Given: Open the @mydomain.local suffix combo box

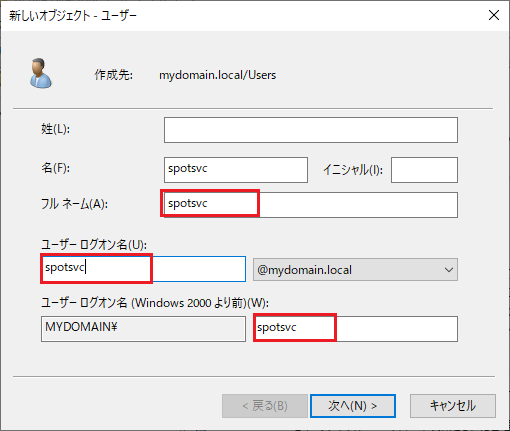Looking at the screenshot, I should click(x=355, y=269).
